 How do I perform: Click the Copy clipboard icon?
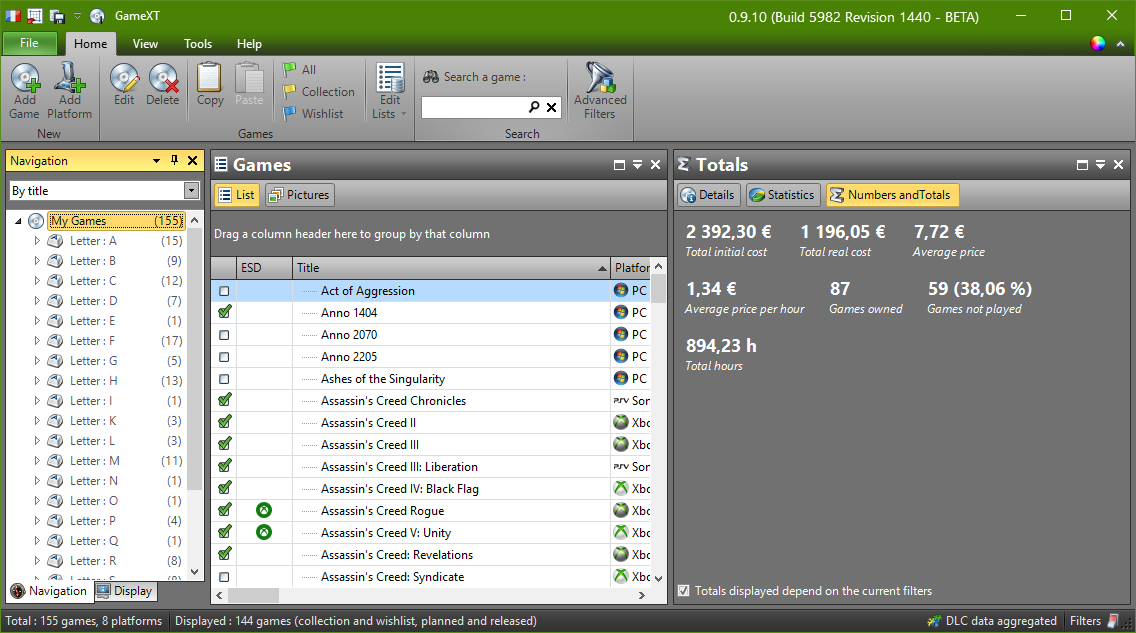pos(210,78)
